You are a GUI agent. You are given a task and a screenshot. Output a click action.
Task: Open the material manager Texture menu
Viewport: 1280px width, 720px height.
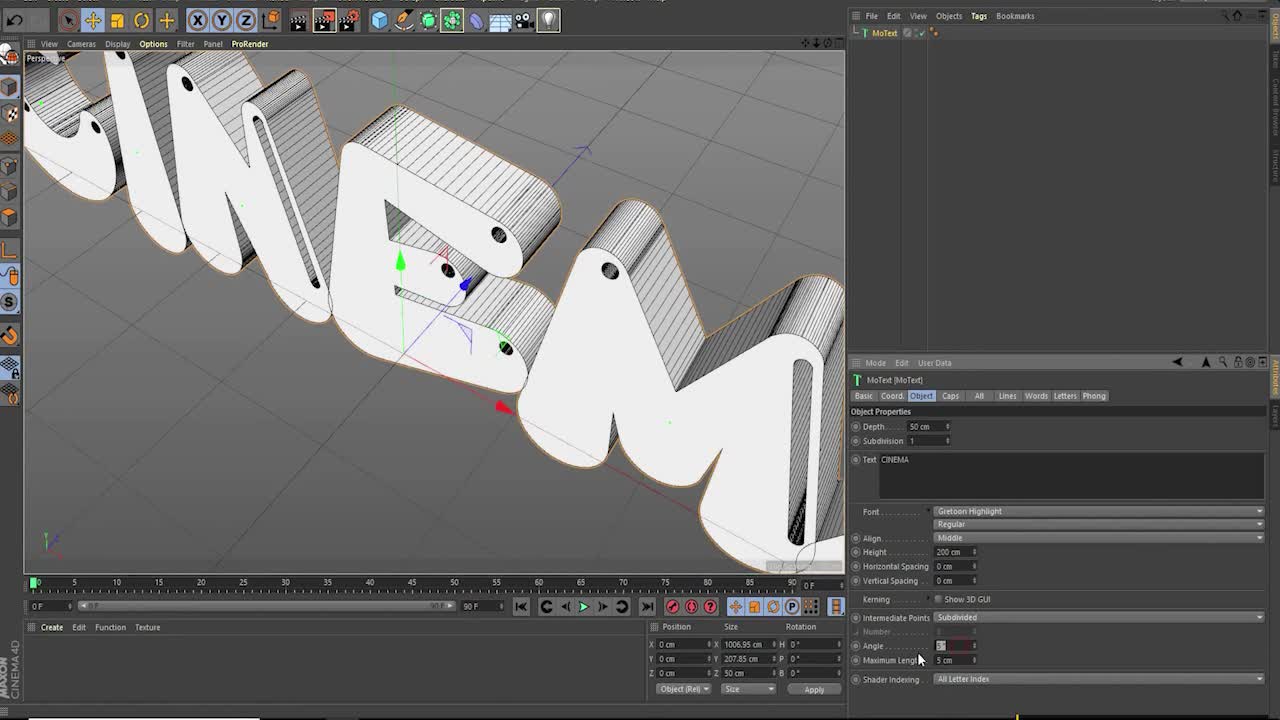pyautogui.click(x=148, y=628)
